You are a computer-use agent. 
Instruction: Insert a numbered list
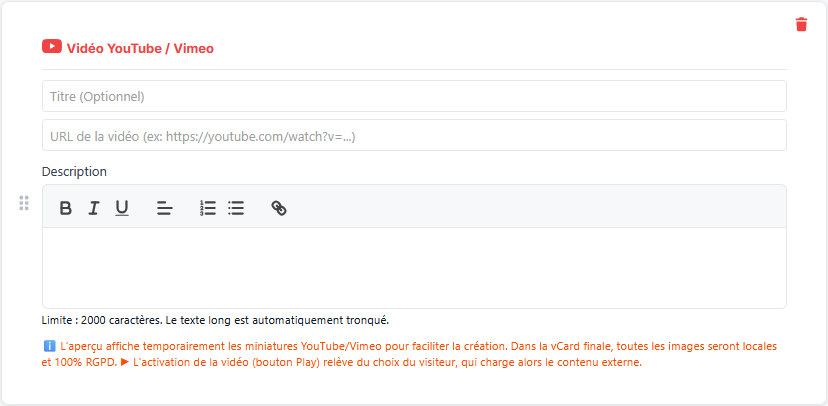coord(208,208)
